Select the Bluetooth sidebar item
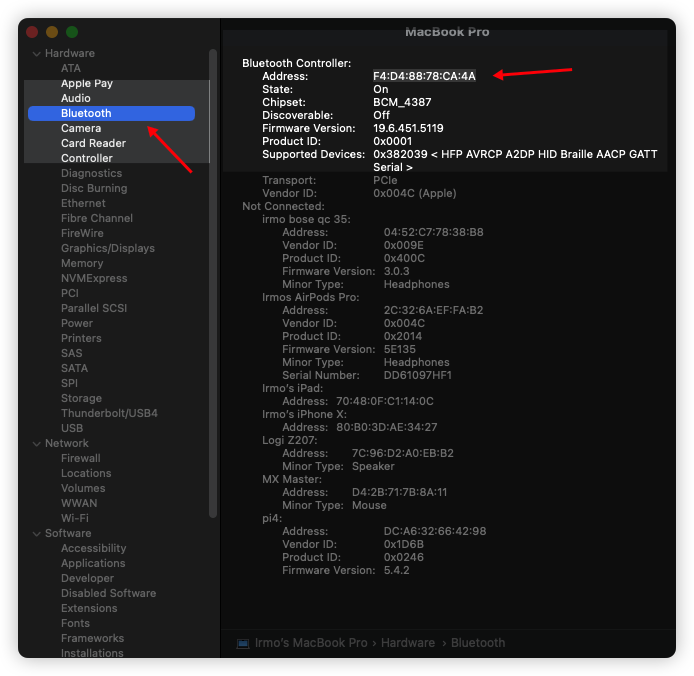Screen dimensions: 694x676 tap(111, 113)
